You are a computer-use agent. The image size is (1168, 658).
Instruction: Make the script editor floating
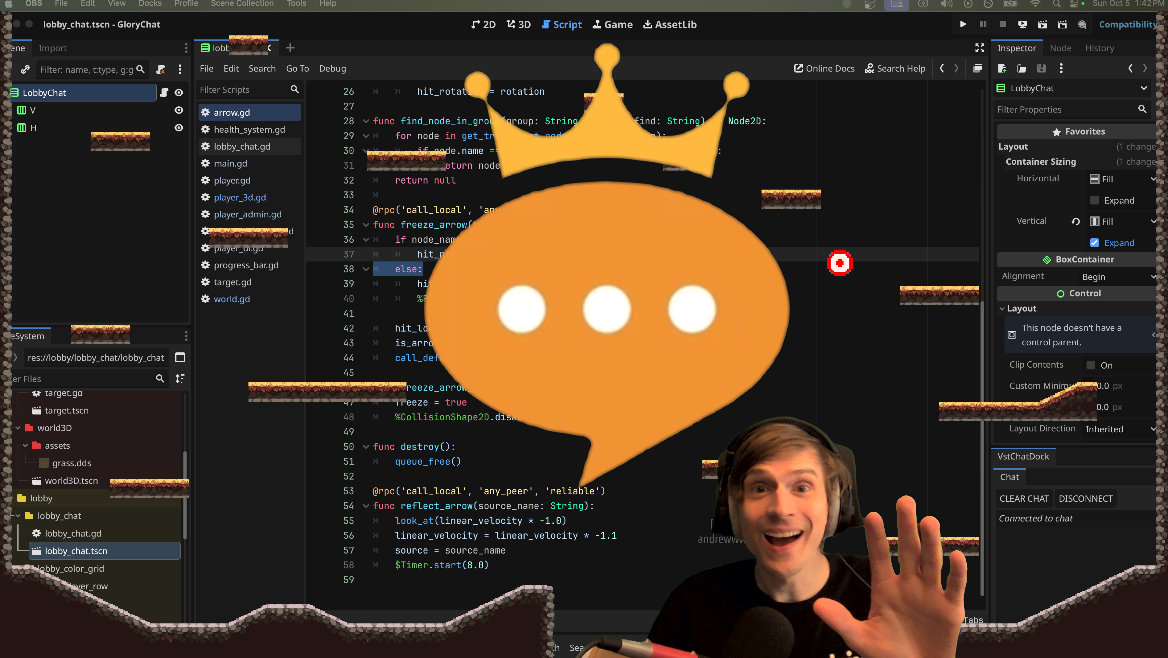point(977,69)
